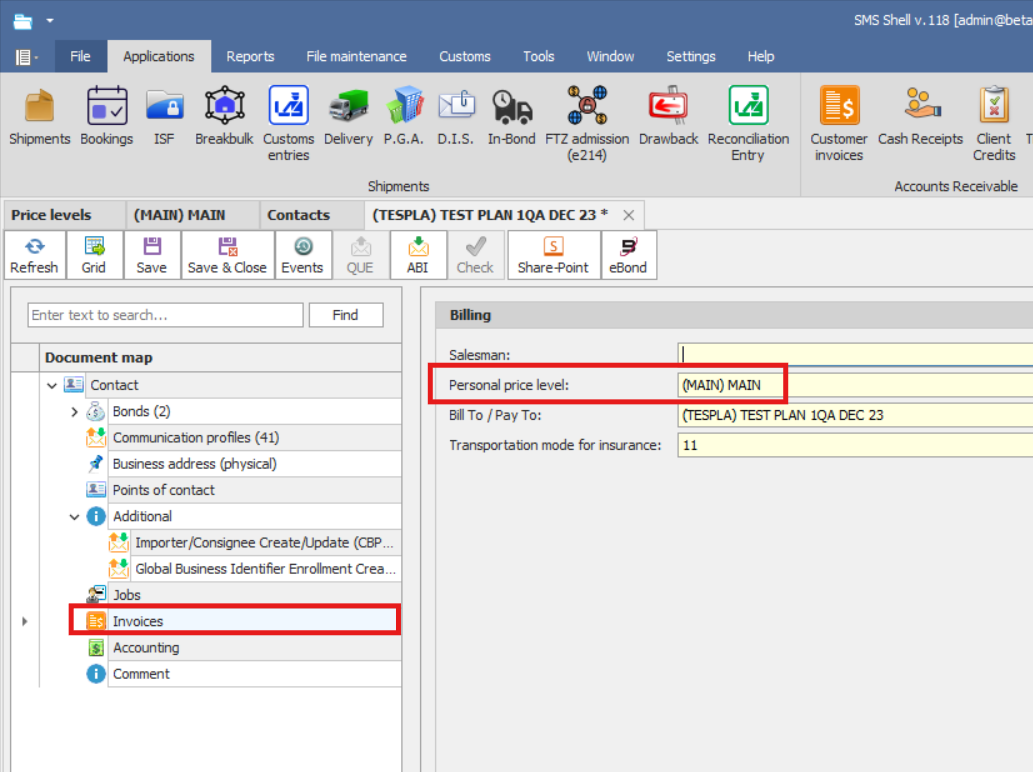
Task: Click the Find button
Action: 345,315
